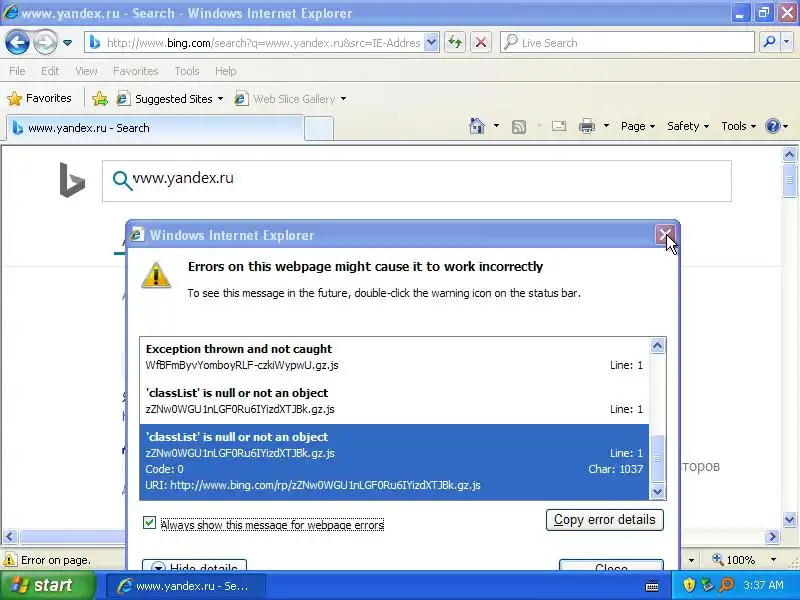The width and height of the screenshot is (800, 600).
Task: Click the security shield tray icon
Action: (x=689, y=585)
